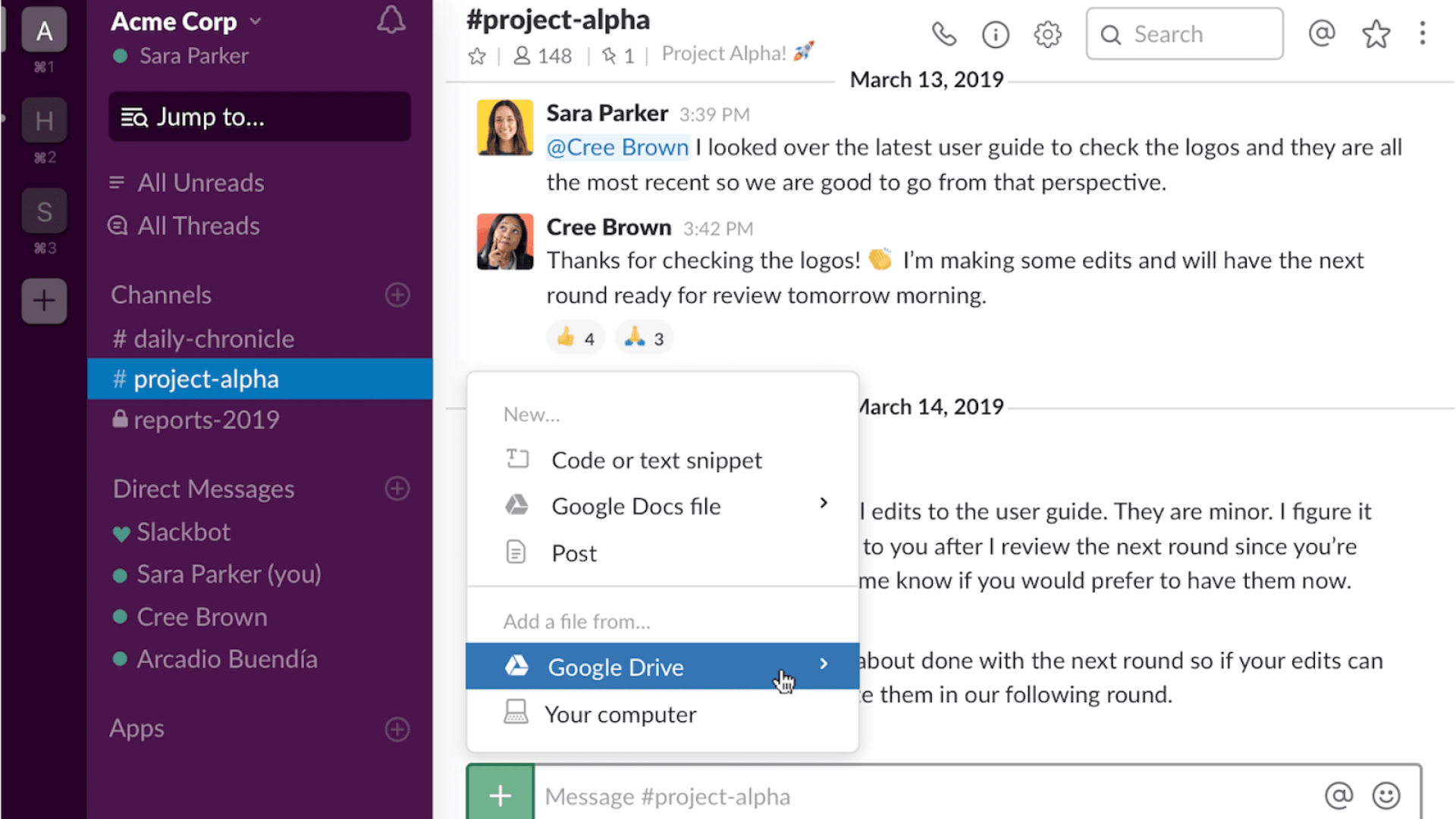The height and width of the screenshot is (819, 1456).
Task: Open Cree Brown direct message
Action: click(190, 617)
